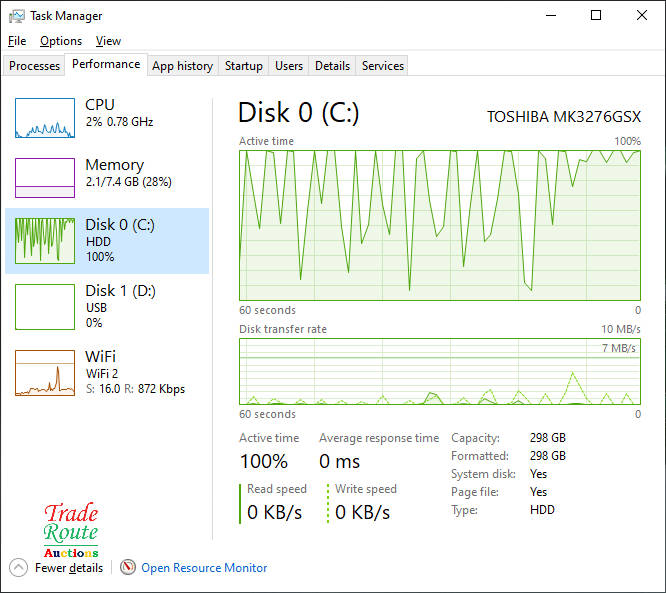The width and height of the screenshot is (666, 593).
Task: Open the View menu
Action: (x=108, y=41)
